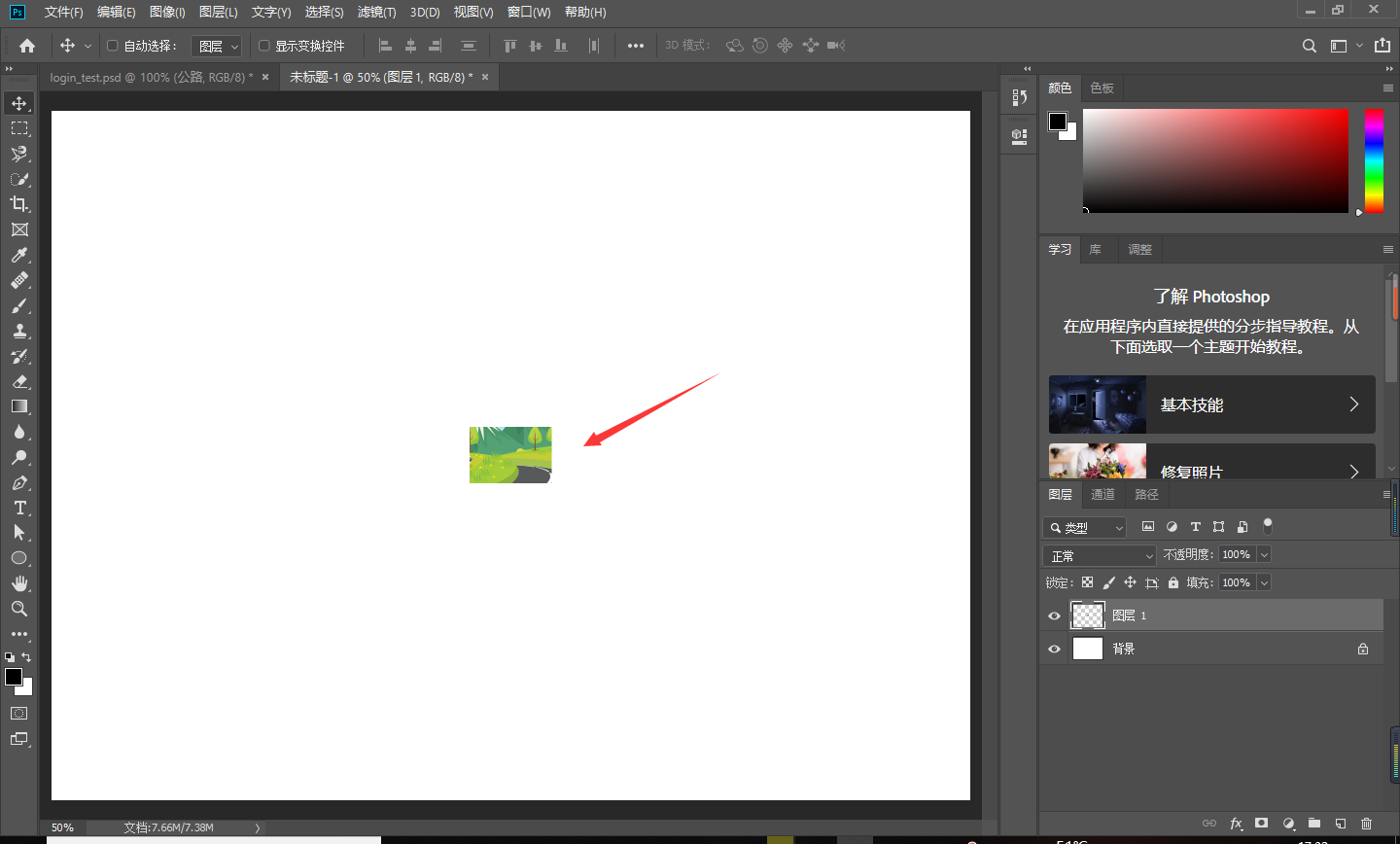
Task: Expand the status bar info arrow
Action: [x=257, y=827]
